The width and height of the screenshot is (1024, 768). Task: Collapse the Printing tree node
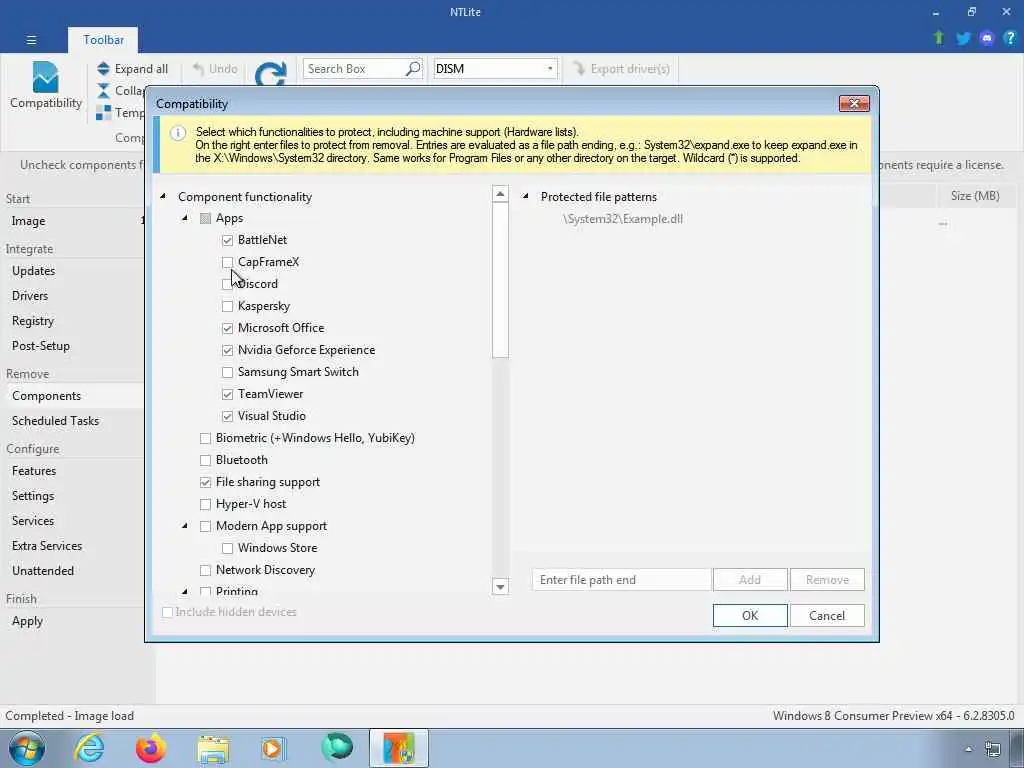pyautogui.click(x=185, y=591)
